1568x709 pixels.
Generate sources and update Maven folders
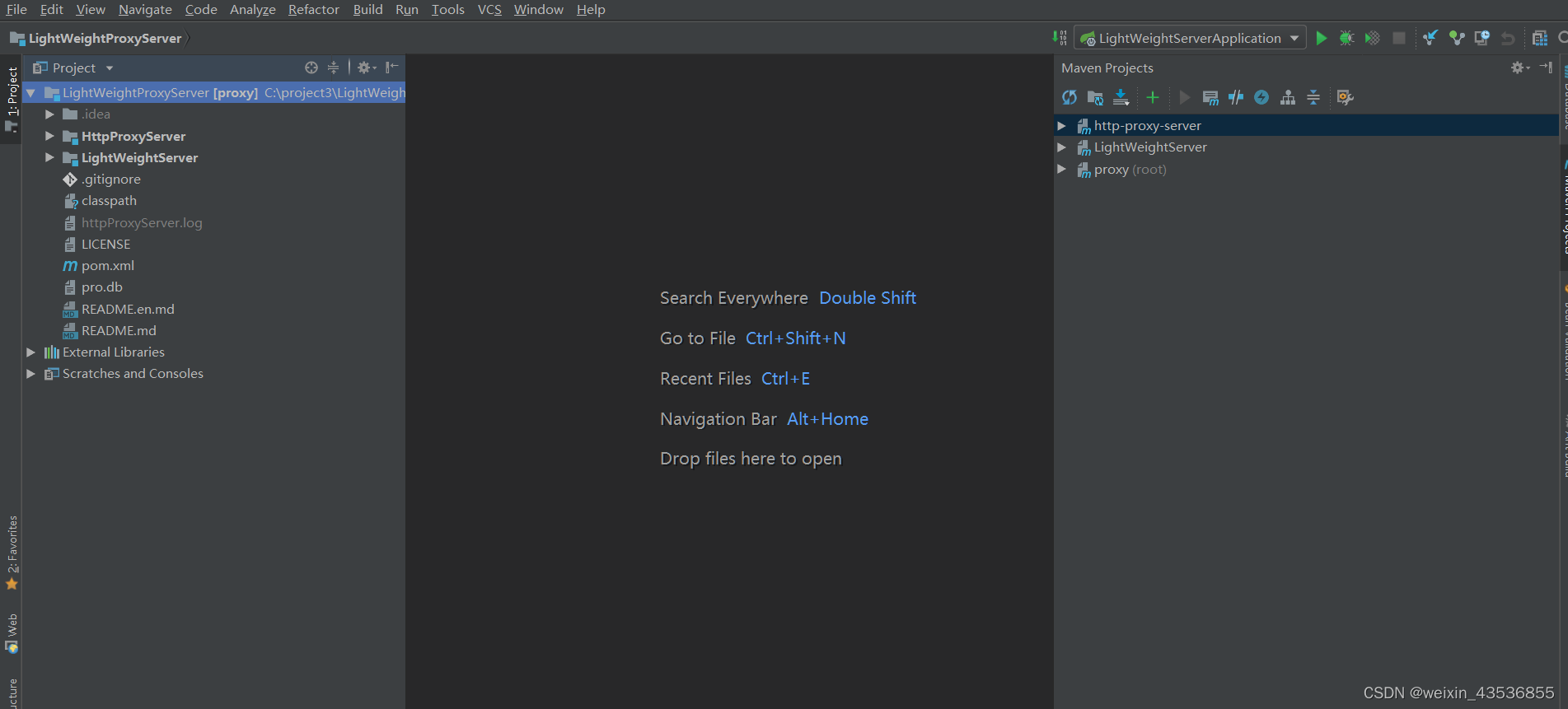[1095, 97]
